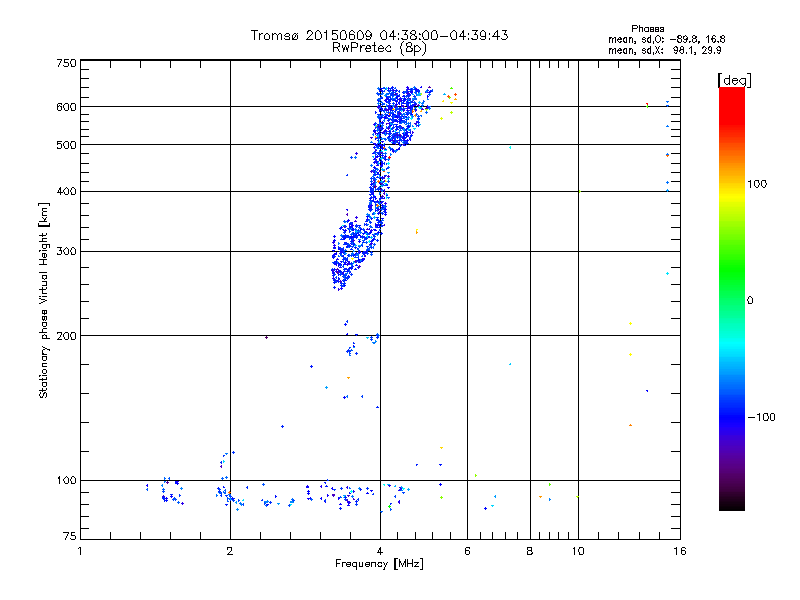Click the y-axis tick label '100'
This screenshot has height=600, width=800.
point(66,480)
